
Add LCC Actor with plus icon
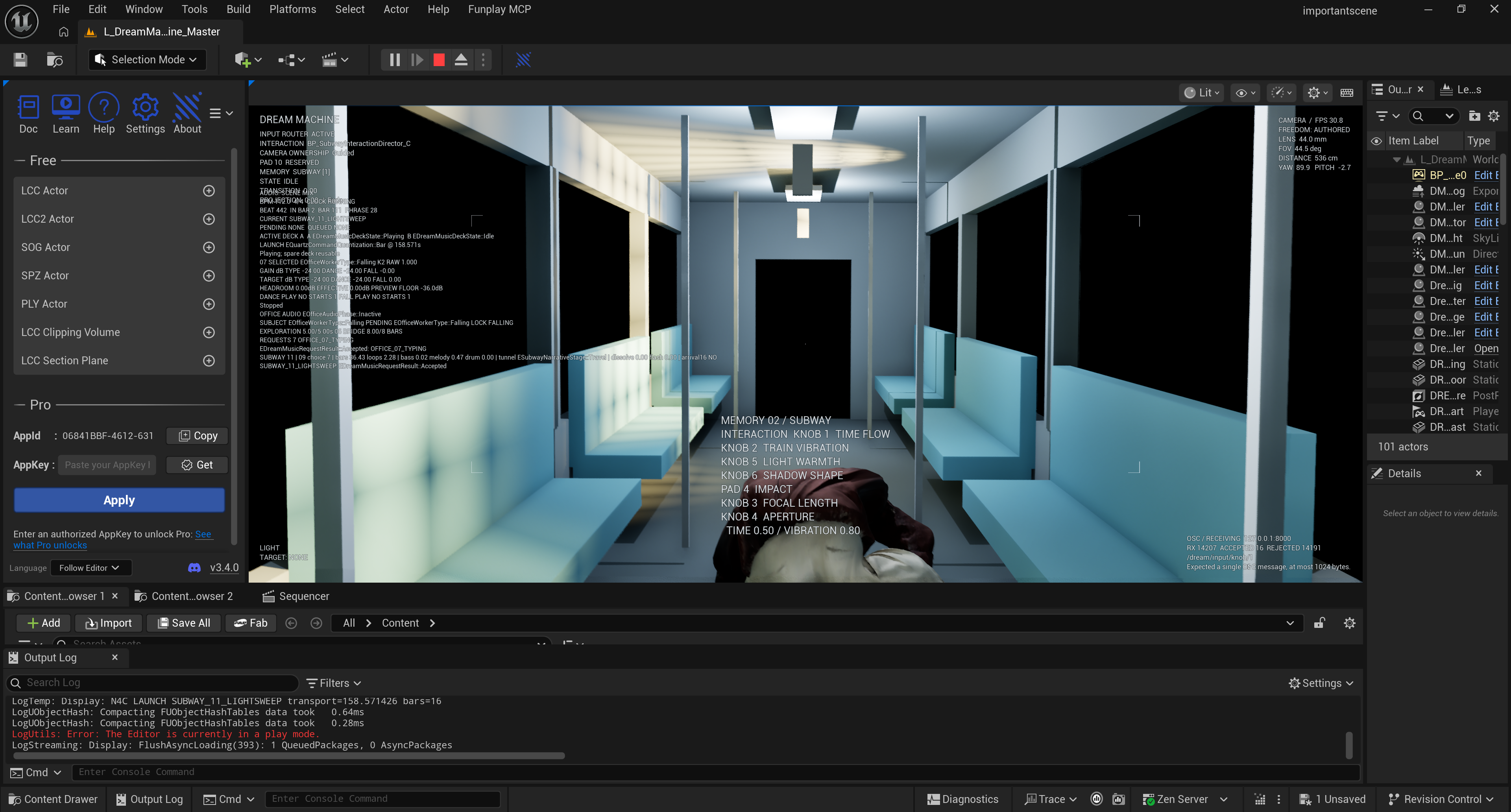click(208, 190)
